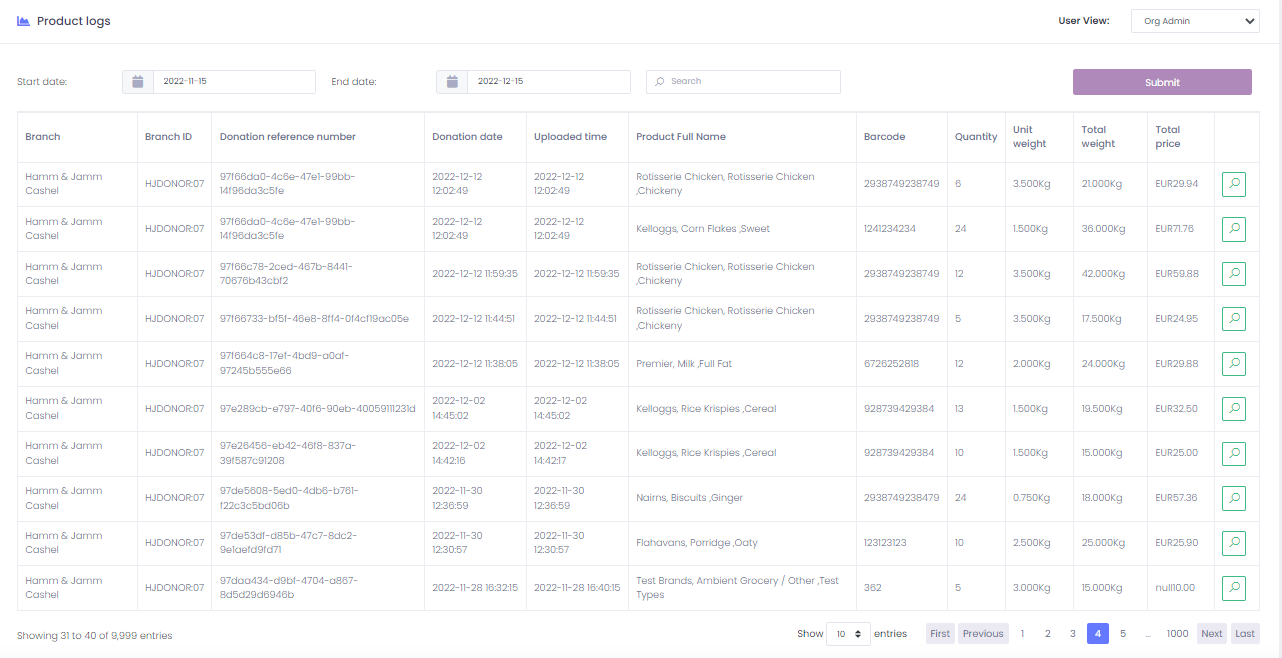This screenshot has height=658, width=1282.
Task: Open page 2 of results
Action: (1047, 634)
